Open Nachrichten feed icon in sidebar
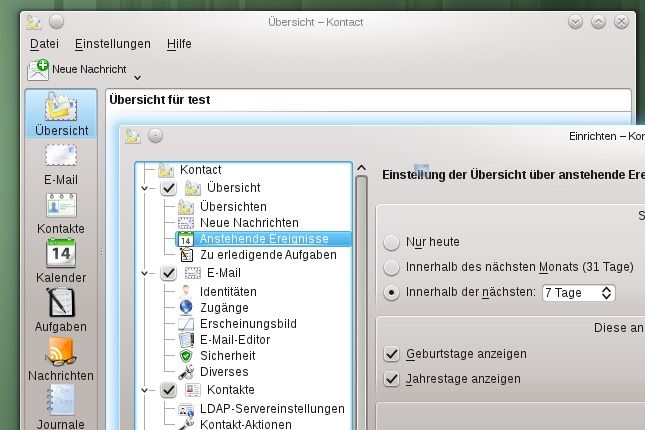 tap(61, 359)
